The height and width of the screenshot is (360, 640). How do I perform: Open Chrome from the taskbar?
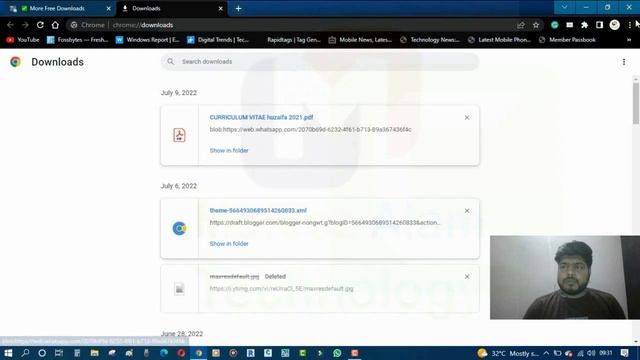click(199, 353)
